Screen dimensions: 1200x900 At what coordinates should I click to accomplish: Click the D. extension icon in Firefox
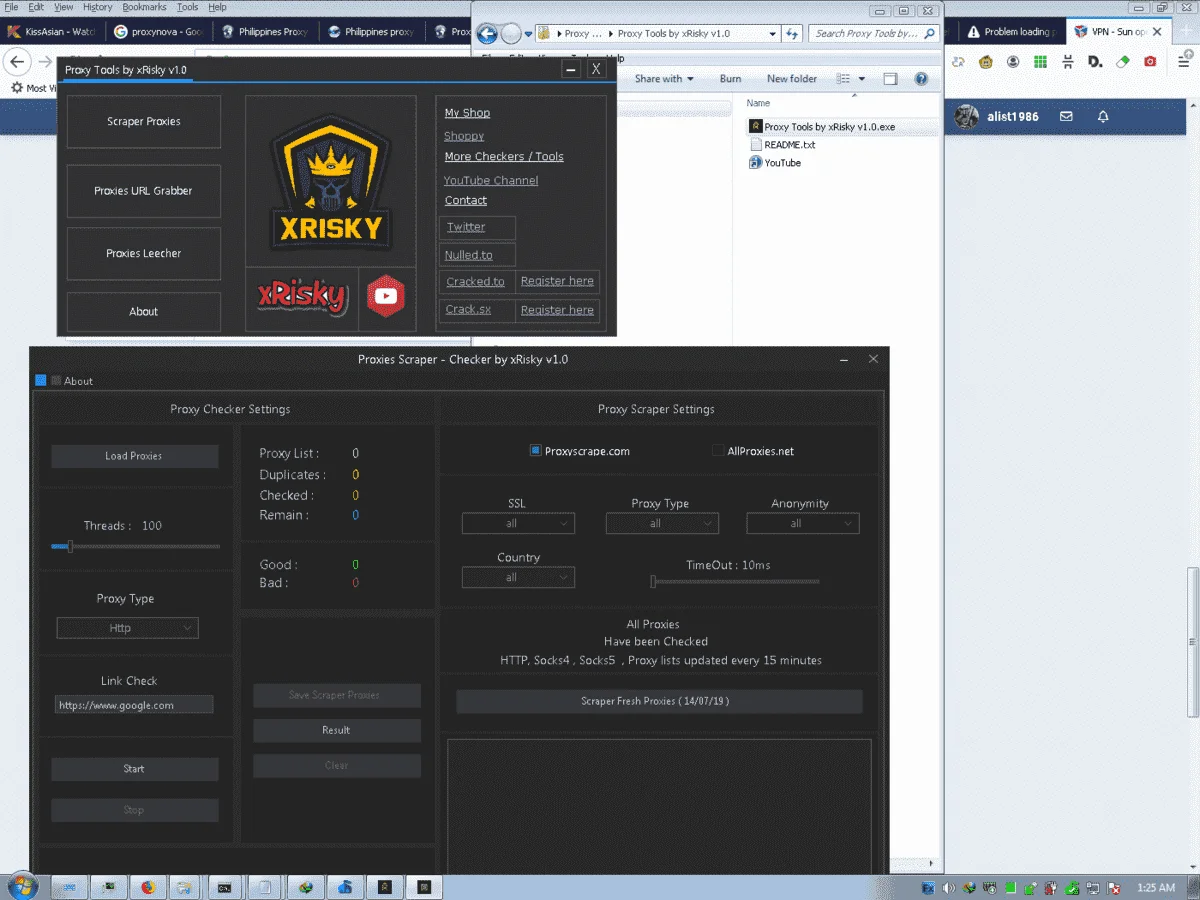[1095, 62]
